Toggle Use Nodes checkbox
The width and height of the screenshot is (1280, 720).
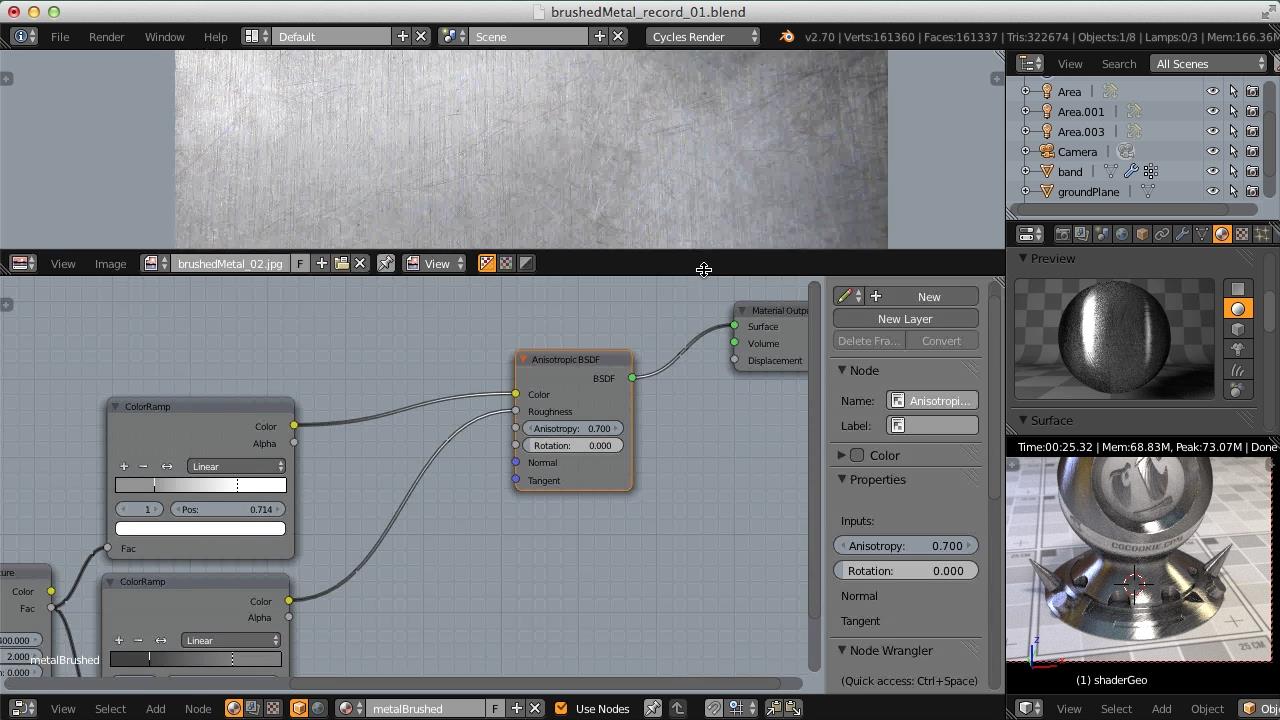pyautogui.click(x=561, y=708)
